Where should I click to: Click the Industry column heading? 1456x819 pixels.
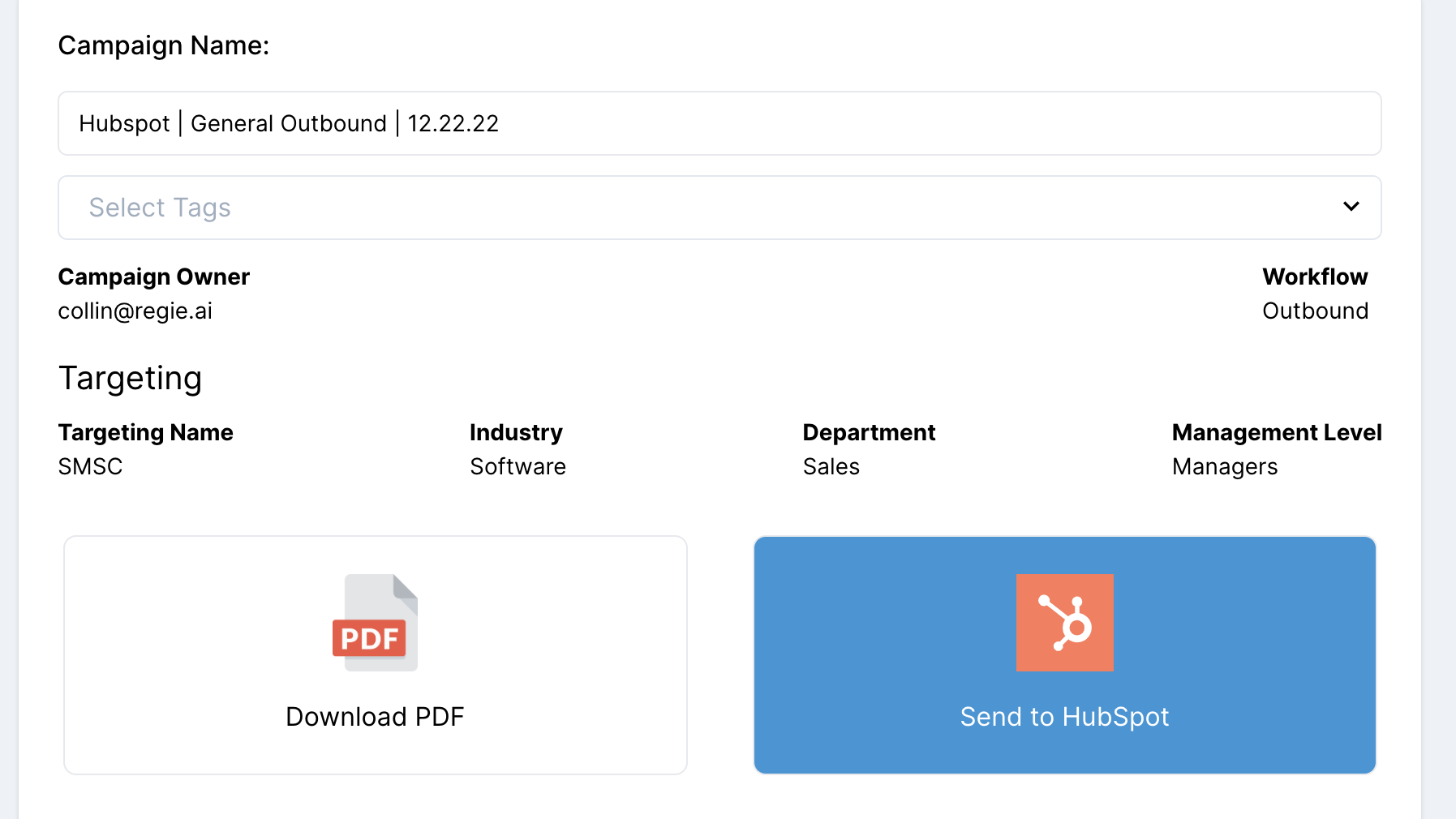pyautogui.click(x=516, y=433)
